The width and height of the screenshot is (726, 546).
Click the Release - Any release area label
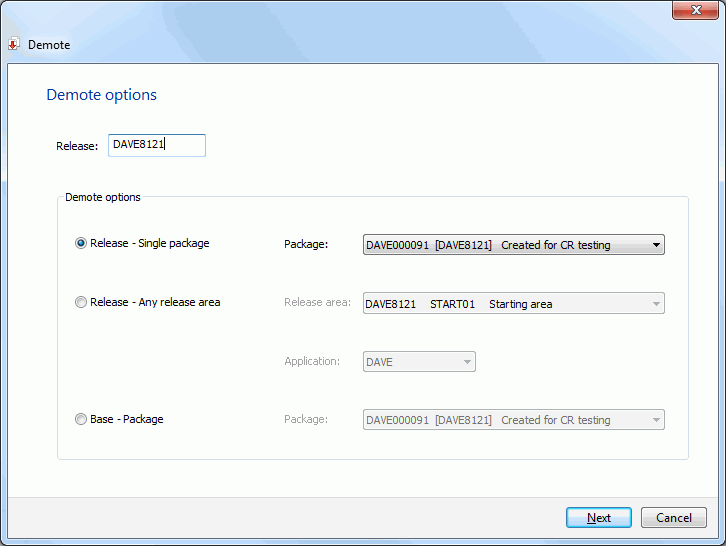click(155, 302)
